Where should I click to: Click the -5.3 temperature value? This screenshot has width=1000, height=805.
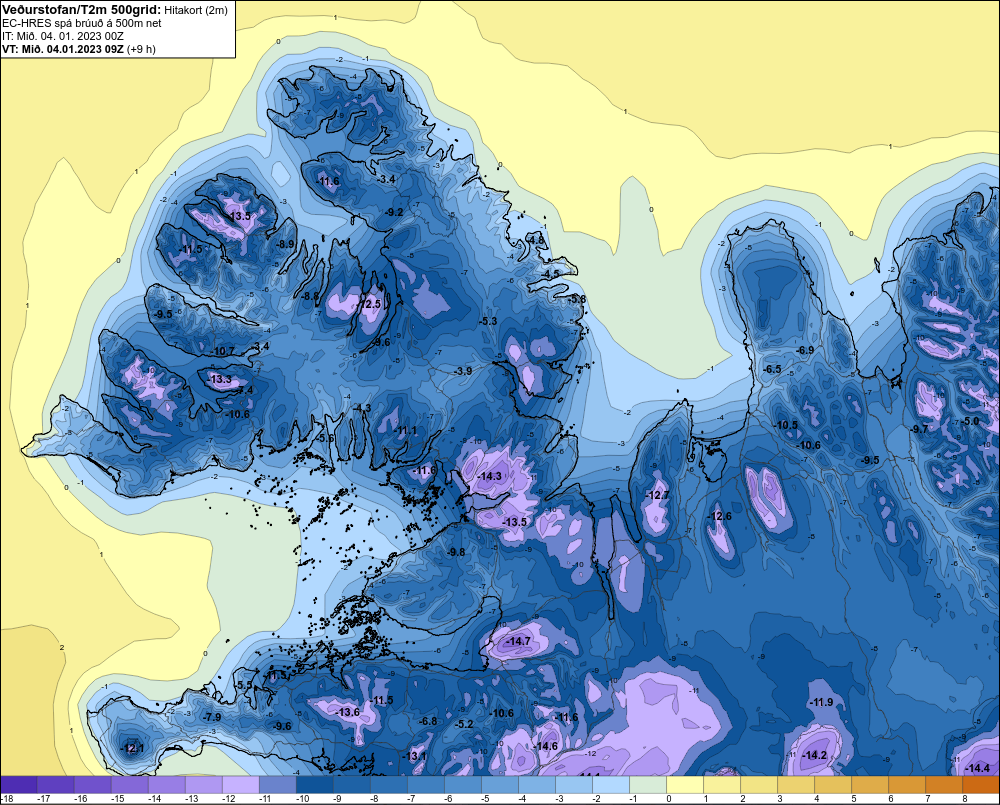488,321
